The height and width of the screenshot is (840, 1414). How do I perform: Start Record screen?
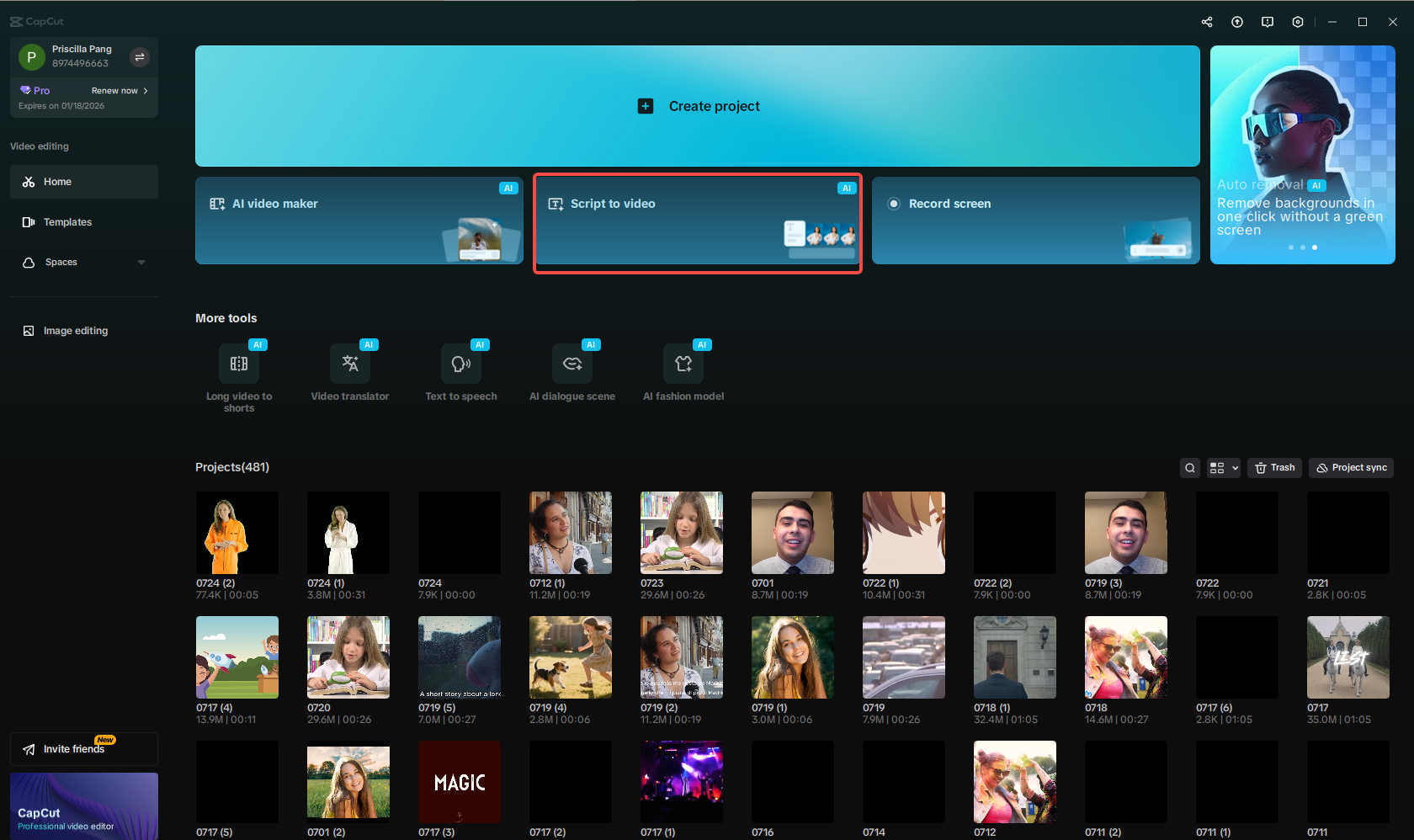click(x=1034, y=221)
